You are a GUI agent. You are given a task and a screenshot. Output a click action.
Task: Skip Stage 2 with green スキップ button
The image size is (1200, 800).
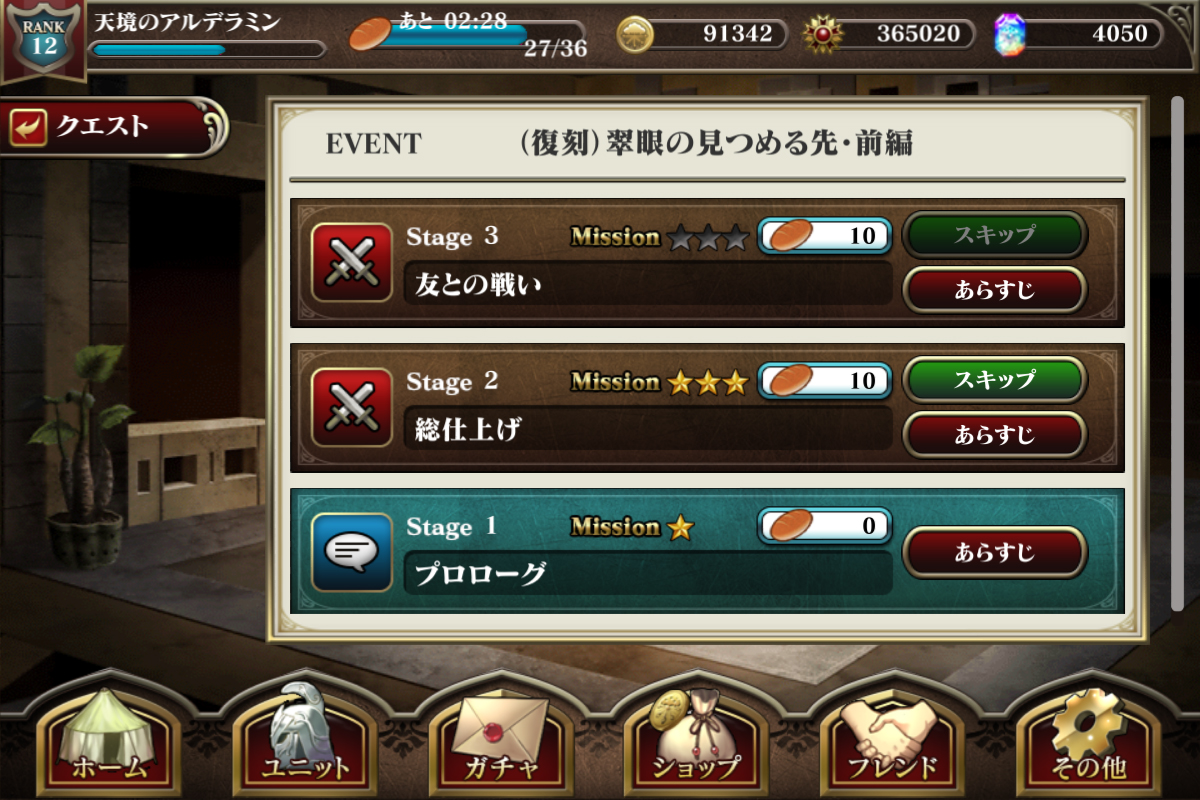994,380
